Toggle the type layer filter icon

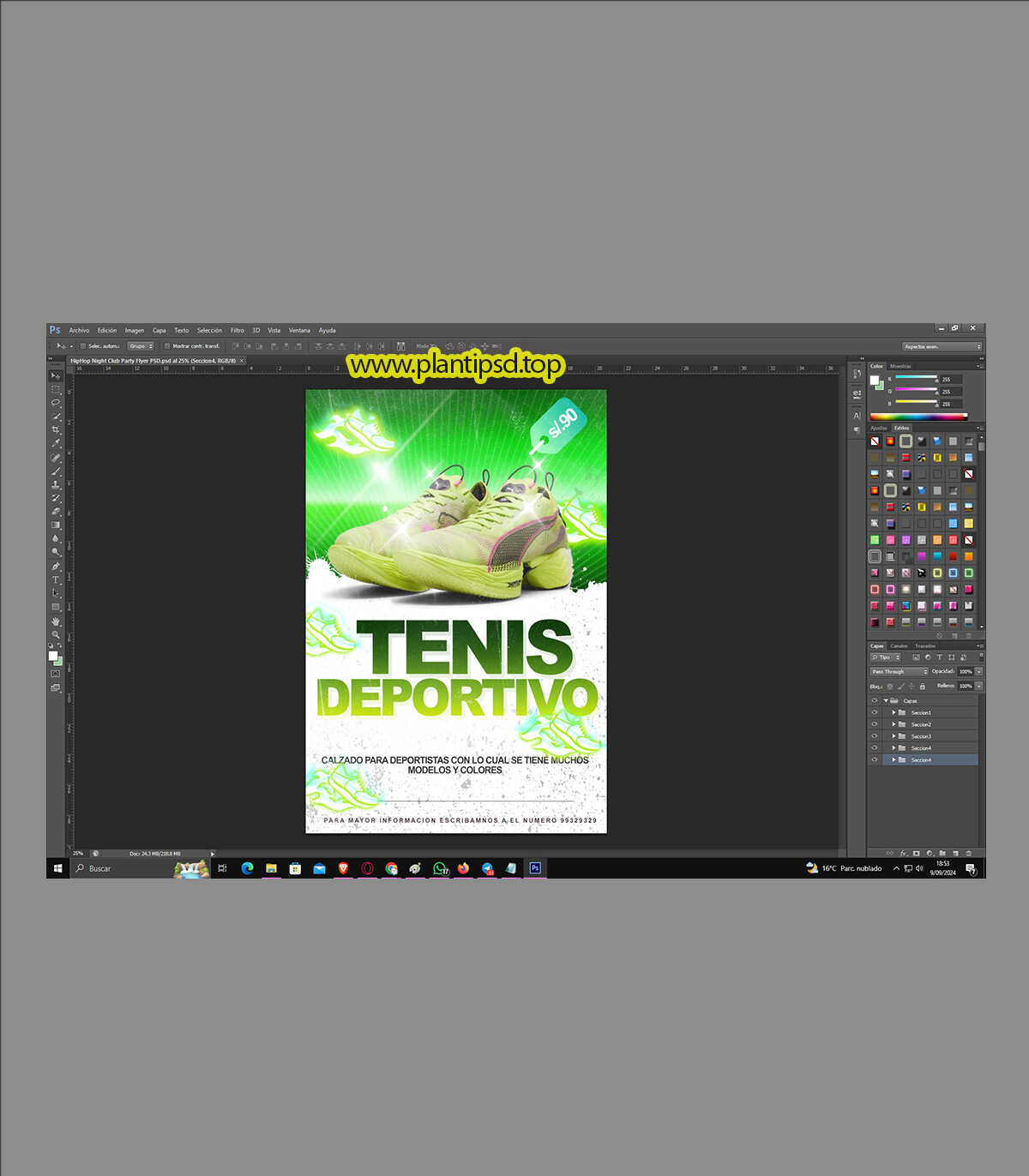pyautogui.click(x=939, y=657)
